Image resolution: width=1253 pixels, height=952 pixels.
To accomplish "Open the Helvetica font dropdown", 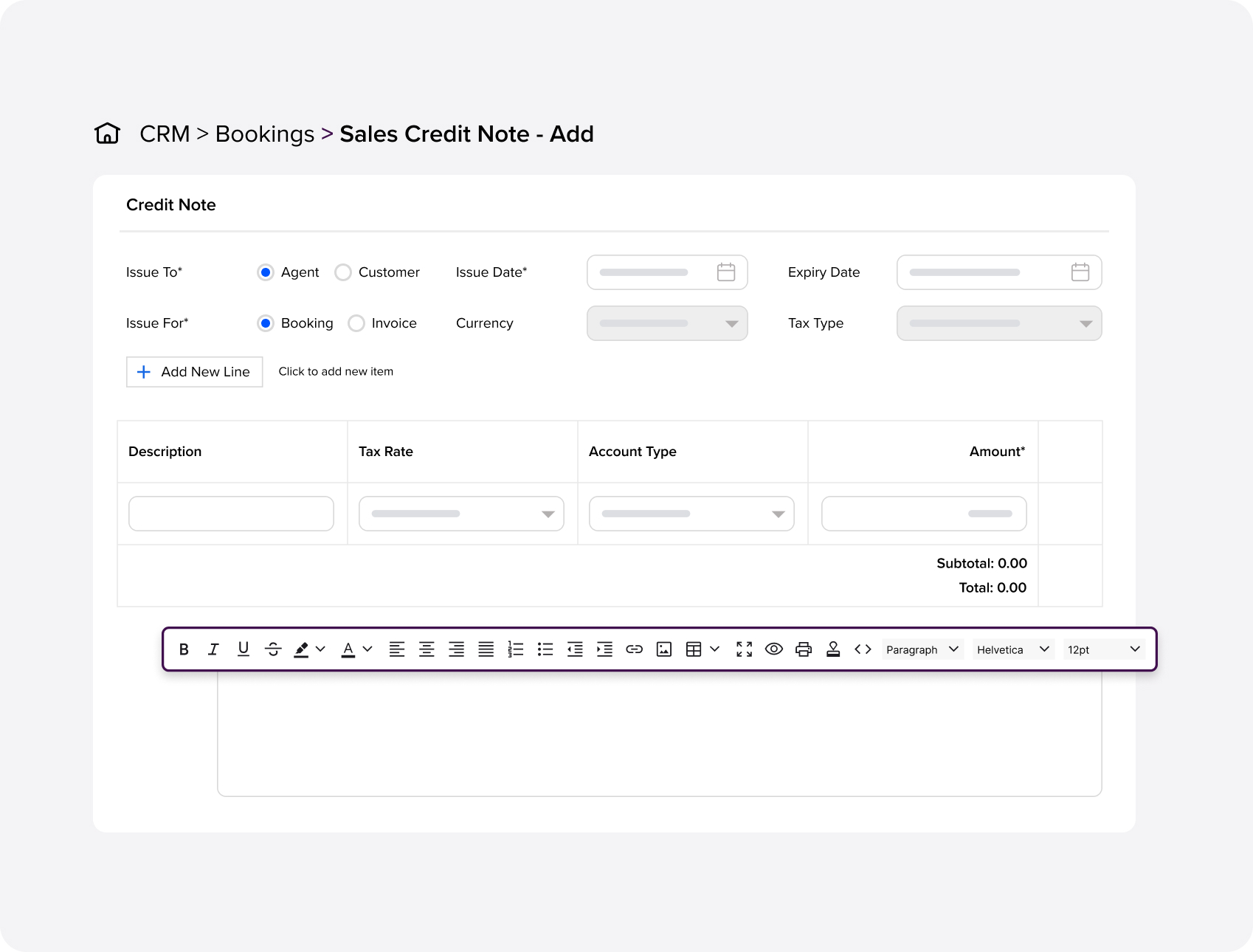I will pyautogui.click(x=1013, y=649).
